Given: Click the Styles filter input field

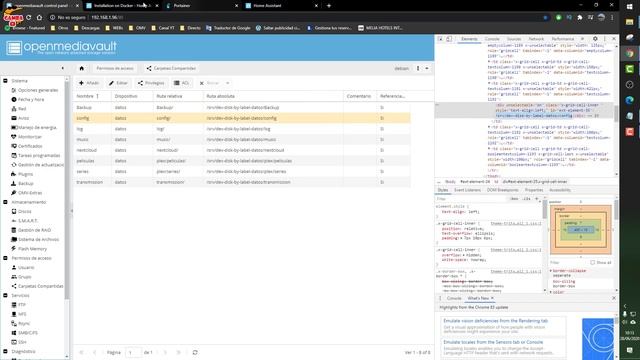Looking at the screenshot, I should click(471, 199).
